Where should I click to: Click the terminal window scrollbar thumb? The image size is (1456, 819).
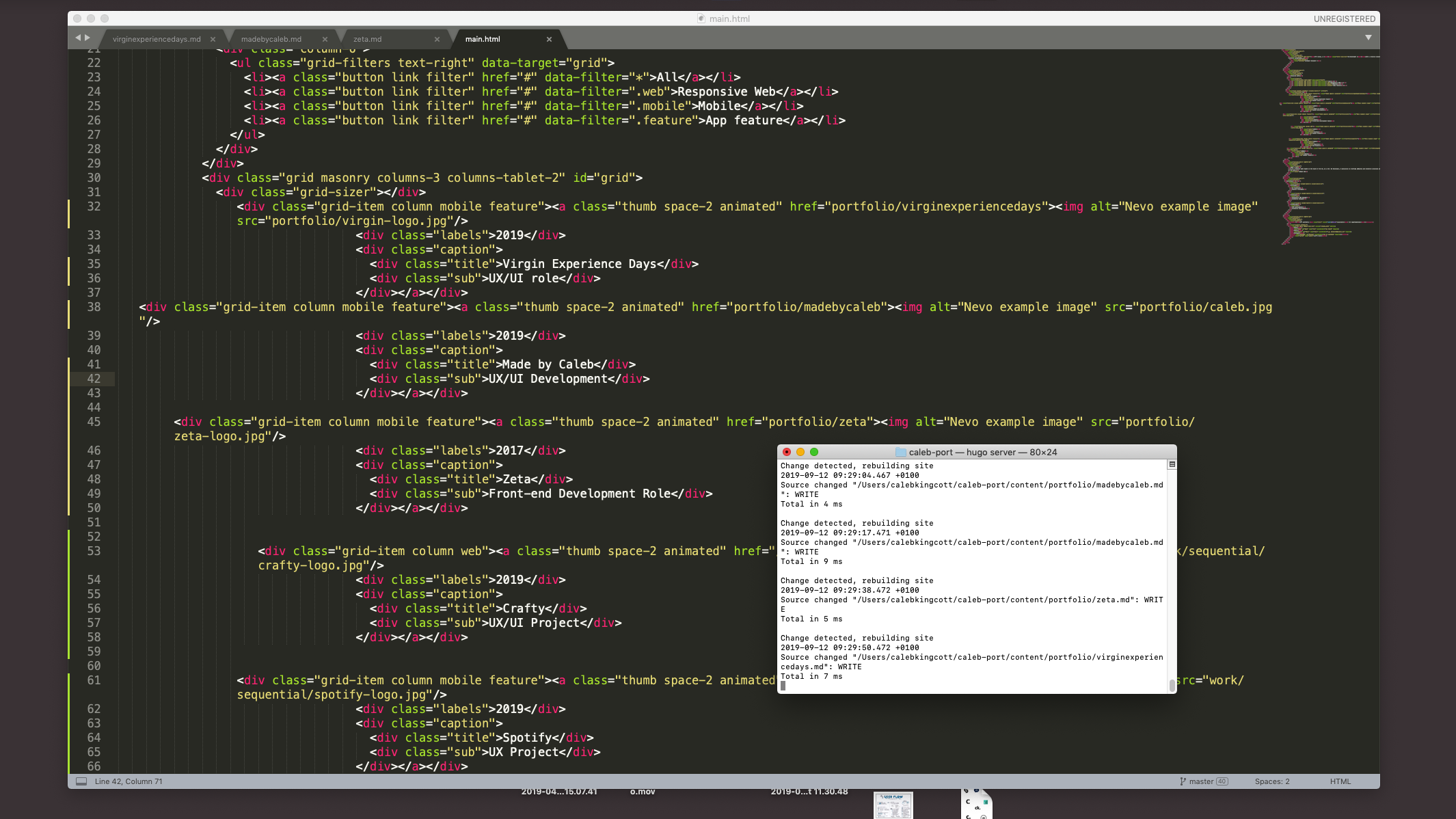pos(1172,685)
